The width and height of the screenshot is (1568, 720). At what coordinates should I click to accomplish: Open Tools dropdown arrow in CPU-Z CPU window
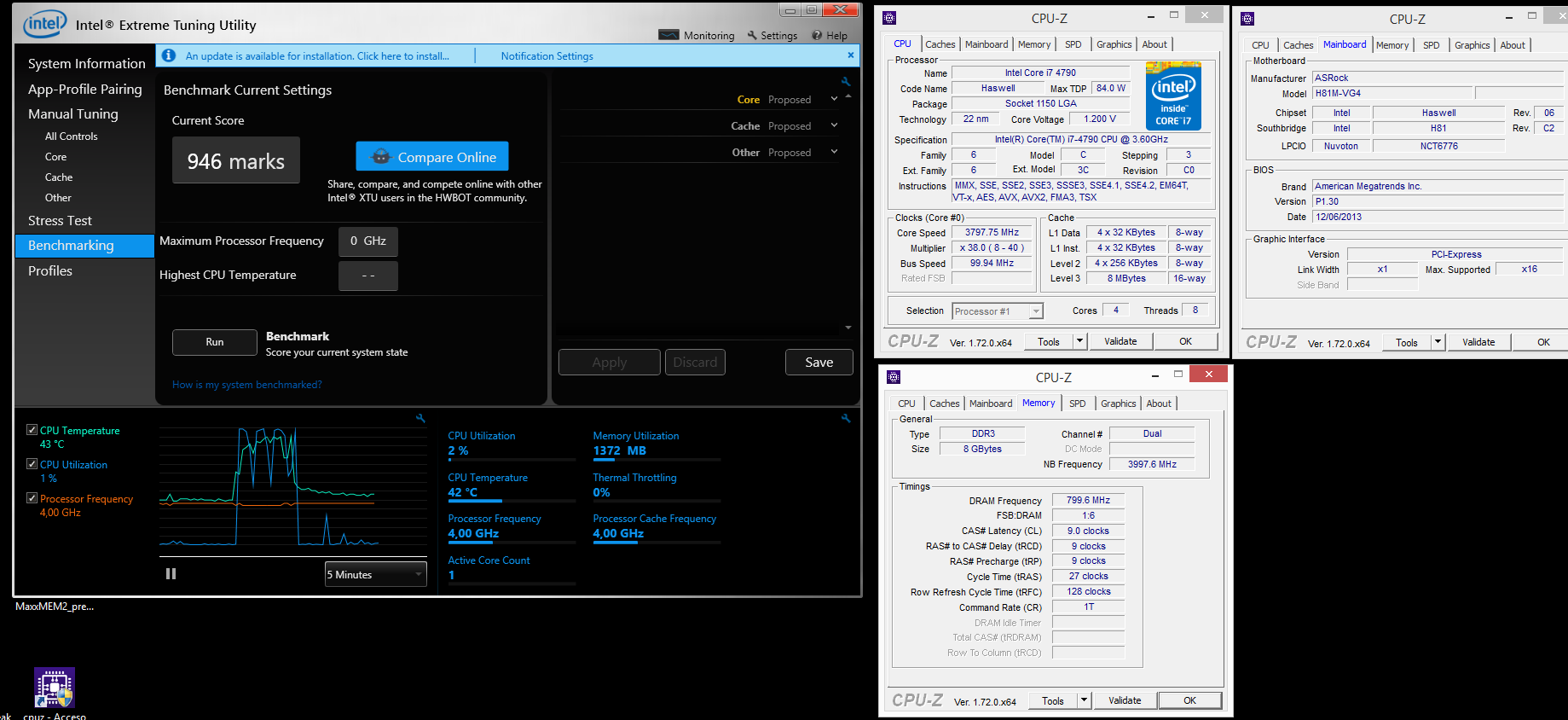(1079, 341)
